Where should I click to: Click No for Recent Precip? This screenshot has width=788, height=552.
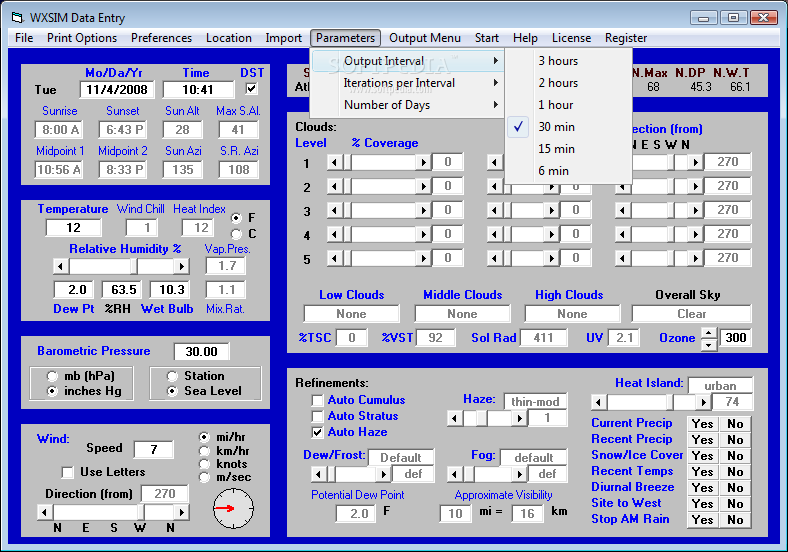pyautogui.click(x=735, y=440)
